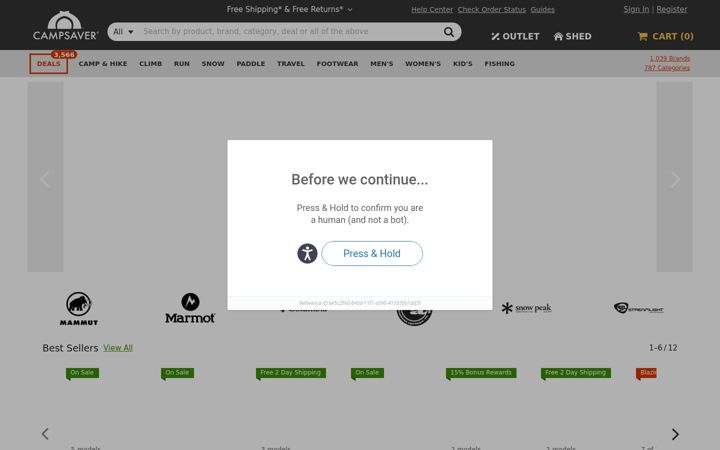Image resolution: width=720 pixels, height=450 pixels.
Task: Go to the previous hero banner slide
Action: point(45,178)
